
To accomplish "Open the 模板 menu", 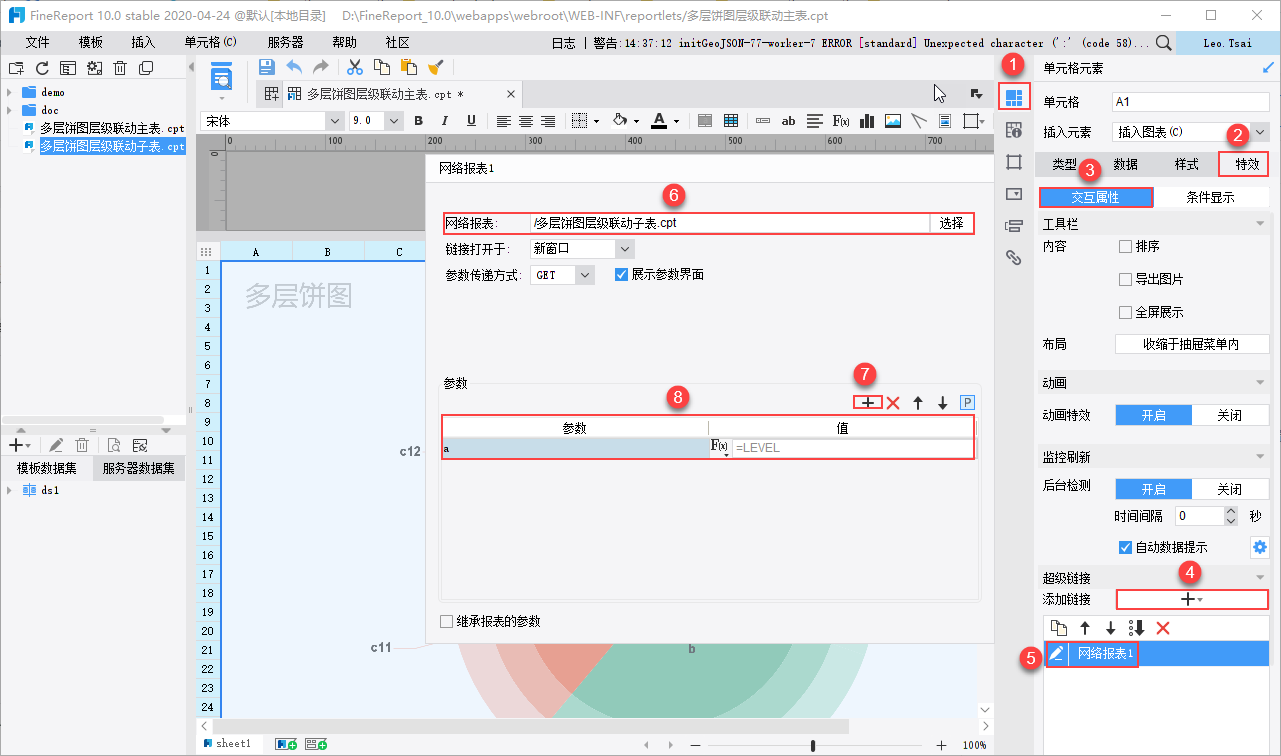I will click(x=91, y=43).
